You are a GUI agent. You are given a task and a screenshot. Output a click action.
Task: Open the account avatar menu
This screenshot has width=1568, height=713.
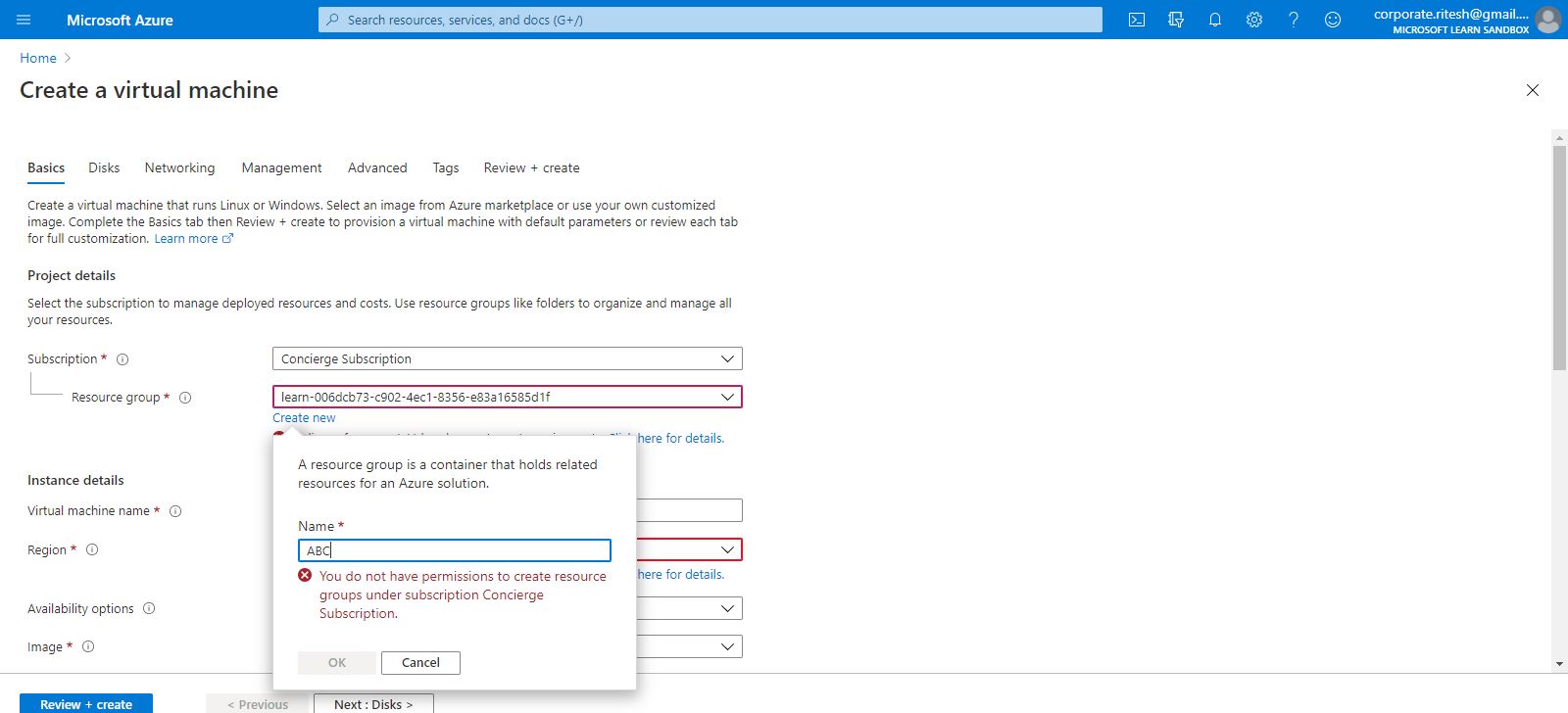click(x=1548, y=20)
